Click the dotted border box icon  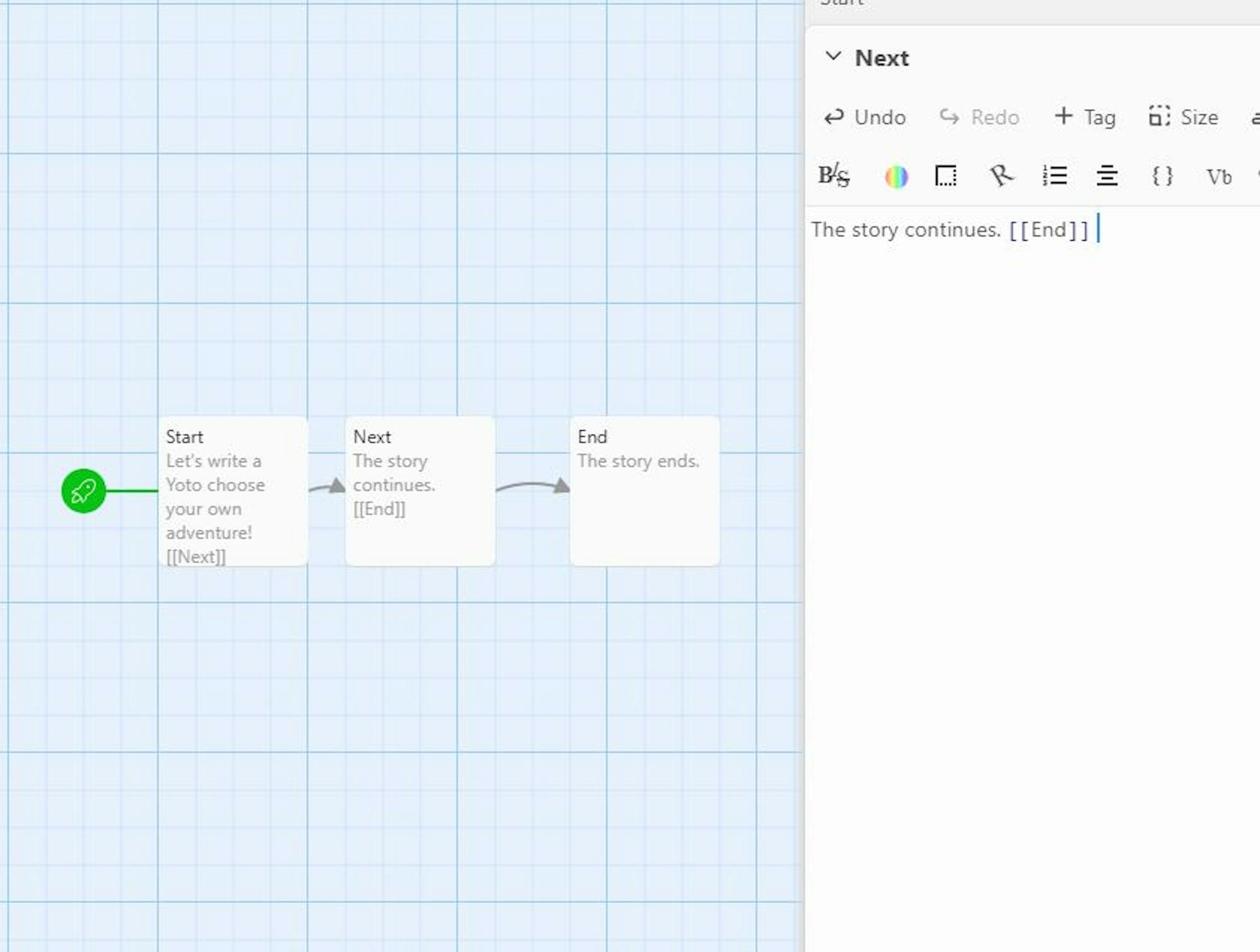click(946, 176)
